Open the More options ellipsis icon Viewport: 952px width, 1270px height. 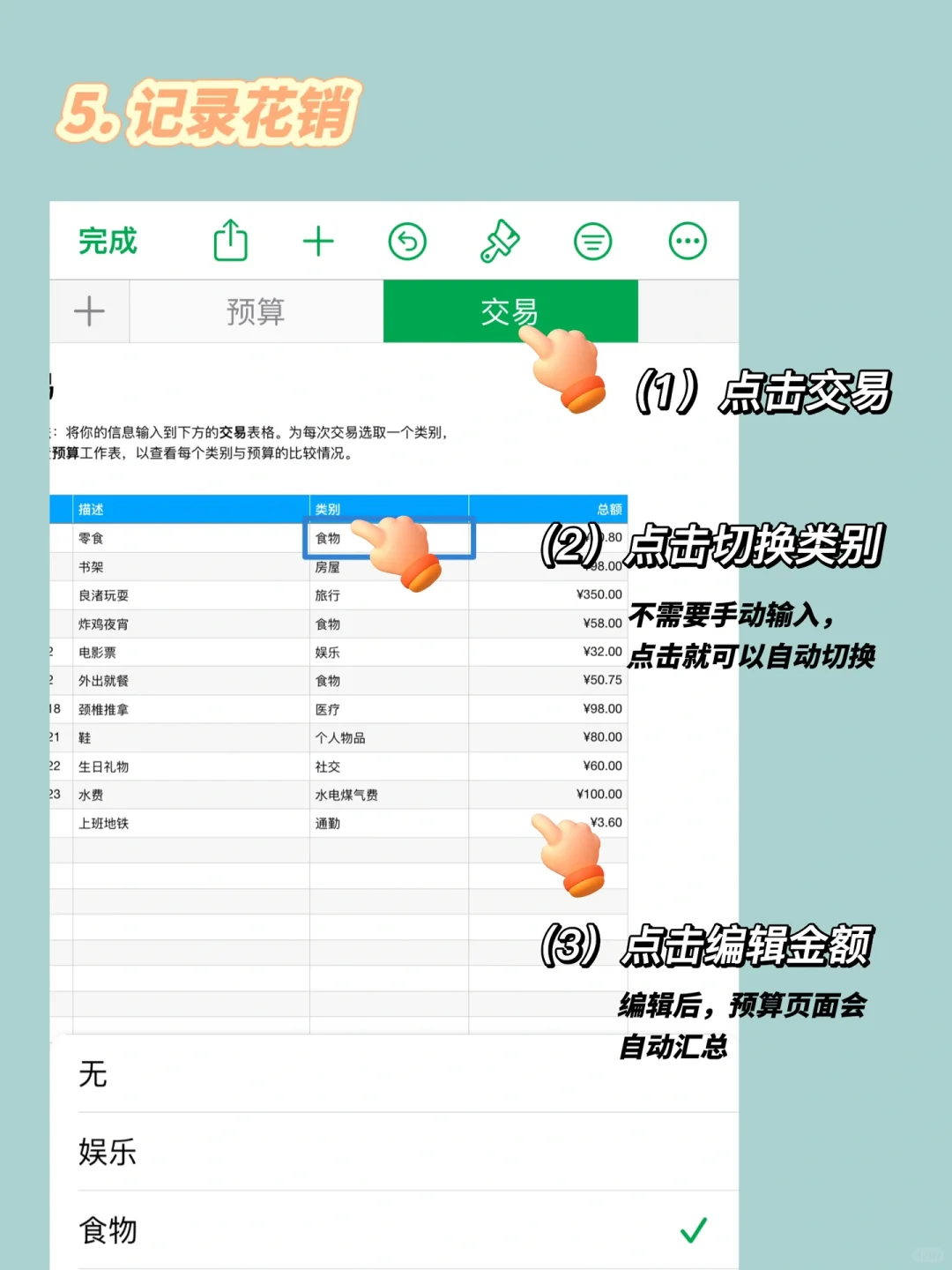(687, 241)
